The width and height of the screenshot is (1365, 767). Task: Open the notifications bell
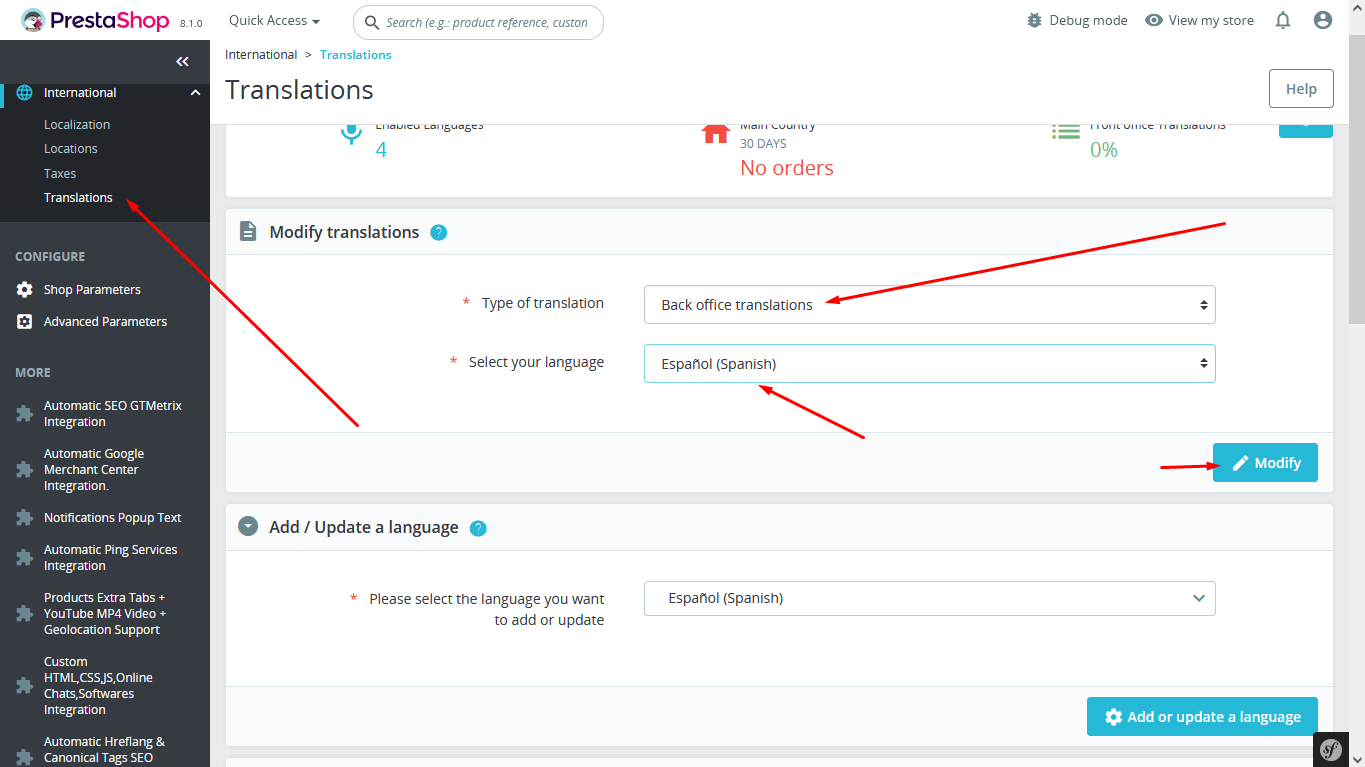coord(1283,20)
